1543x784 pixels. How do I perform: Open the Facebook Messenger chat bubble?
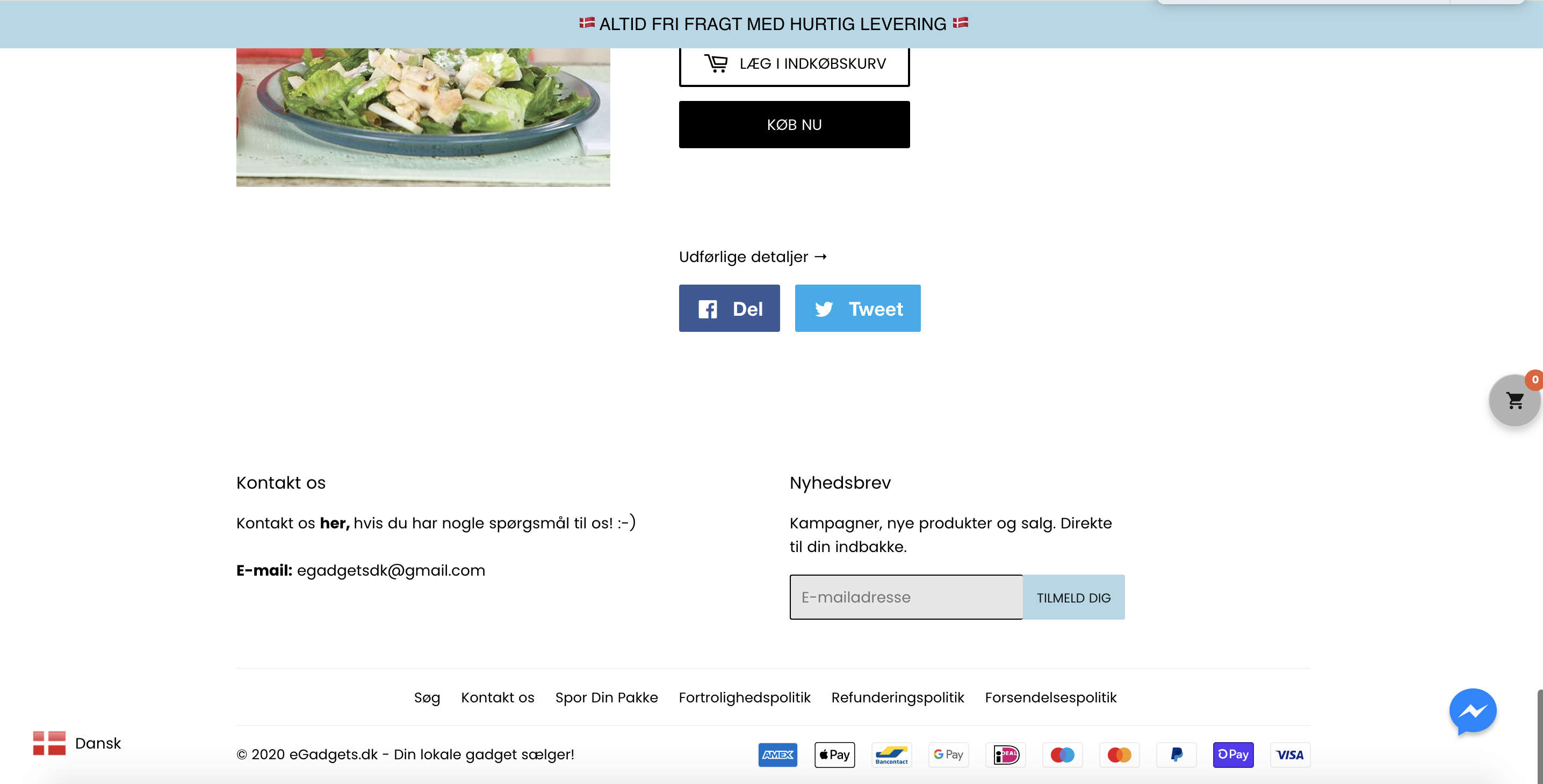pos(1472,711)
